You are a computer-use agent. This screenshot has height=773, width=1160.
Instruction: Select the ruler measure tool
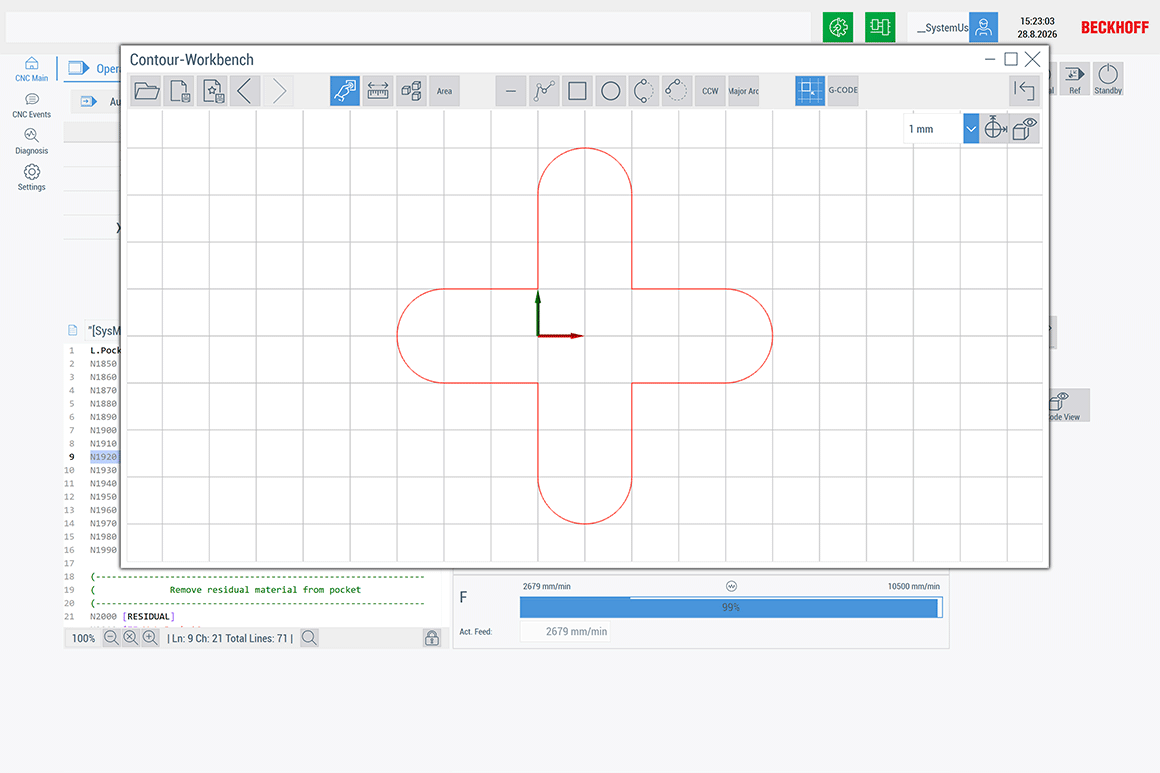[x=378, y=91]
